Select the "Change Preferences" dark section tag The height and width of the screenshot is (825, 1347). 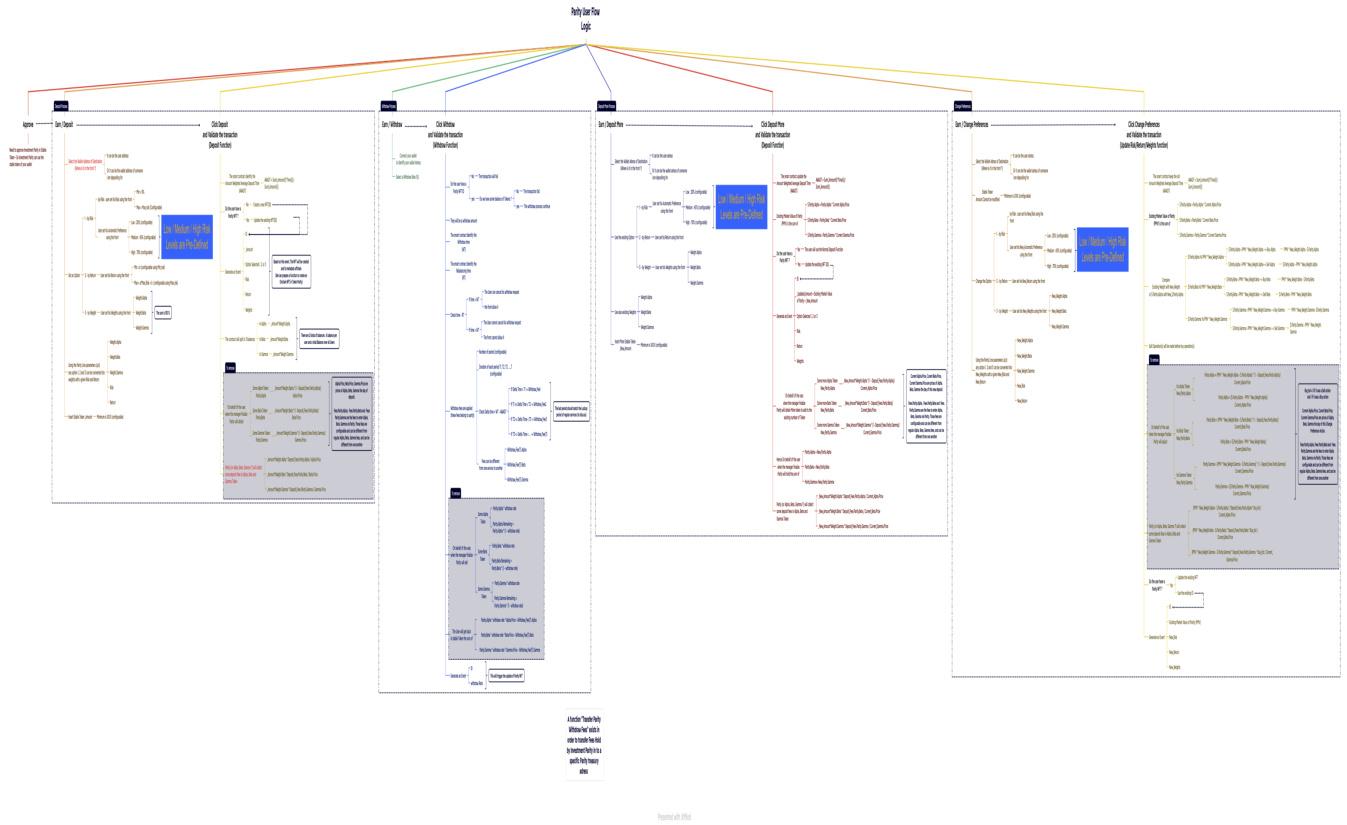[962, 106]
